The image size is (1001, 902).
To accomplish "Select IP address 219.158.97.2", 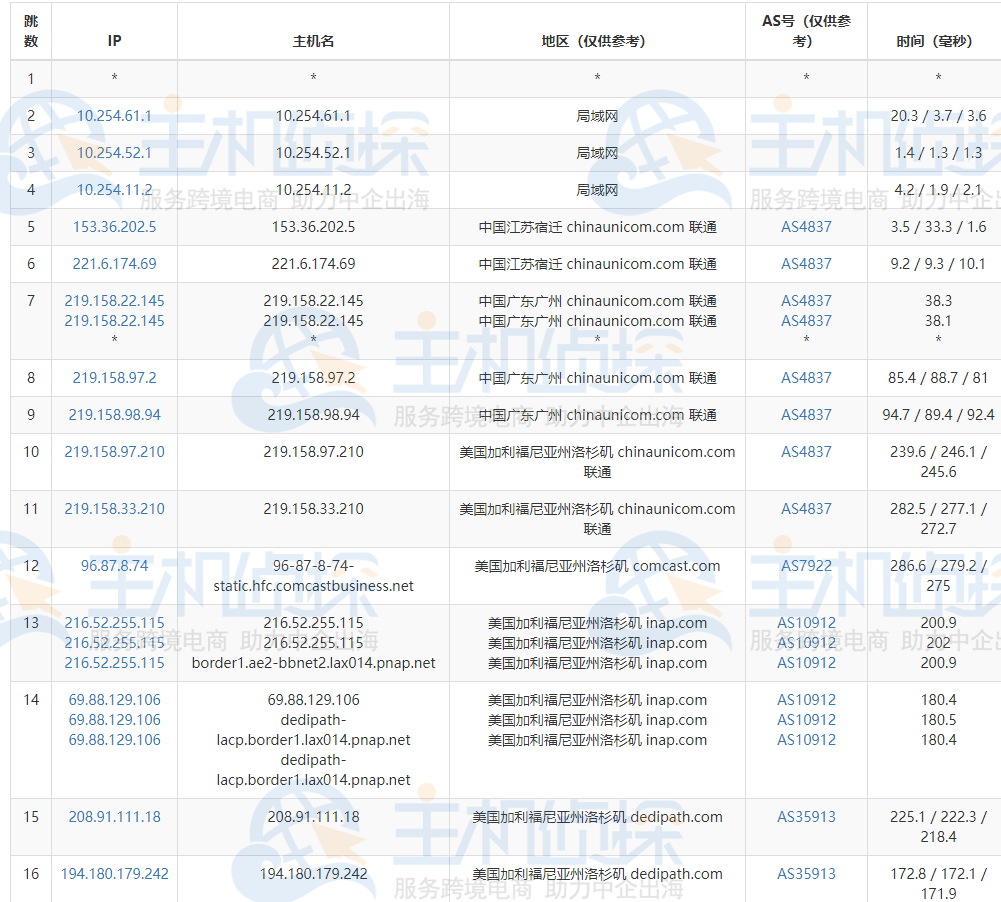I will pyautogui.click(x=114, y=378).
